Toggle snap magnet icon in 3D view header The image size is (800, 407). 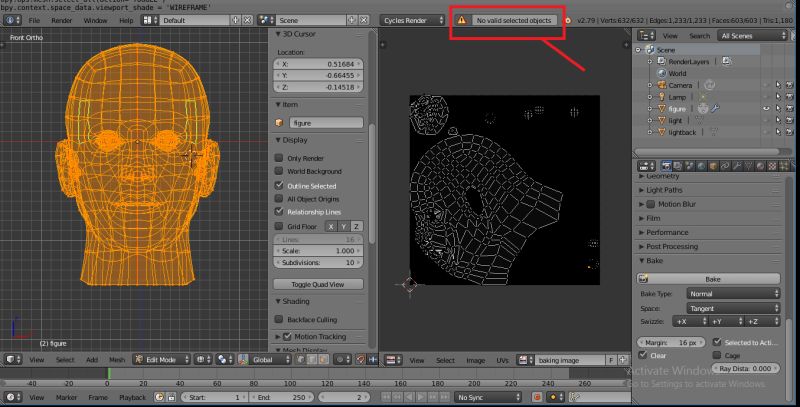click(x=361, y=360)
